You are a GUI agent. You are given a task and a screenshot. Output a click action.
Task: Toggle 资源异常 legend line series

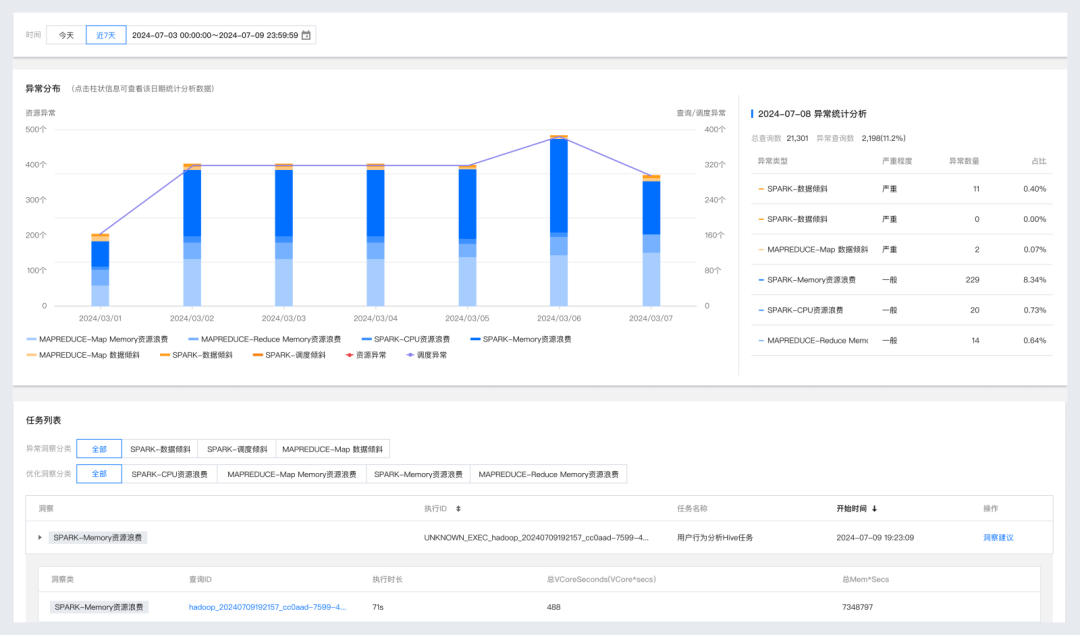[x=366, y=355]
